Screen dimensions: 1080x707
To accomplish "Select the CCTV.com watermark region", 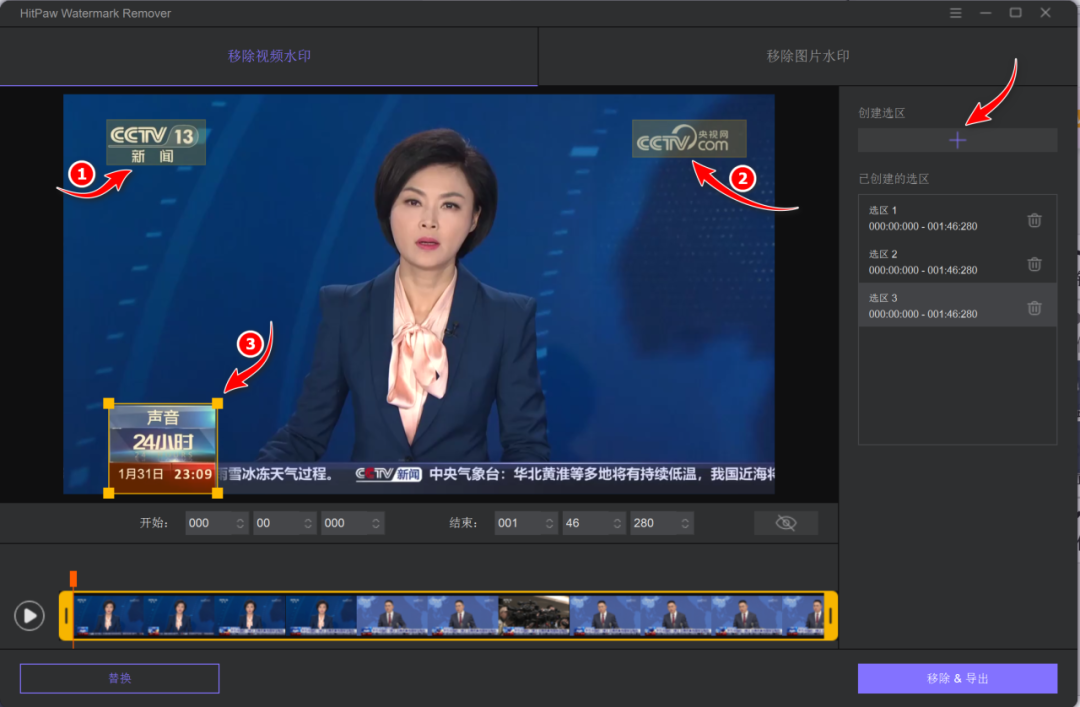I will [689, 139].
